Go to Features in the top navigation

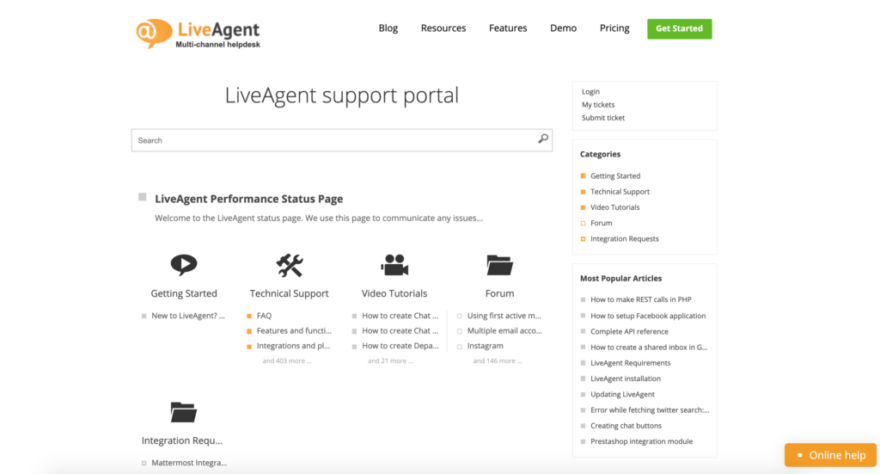tap(508, 28)
